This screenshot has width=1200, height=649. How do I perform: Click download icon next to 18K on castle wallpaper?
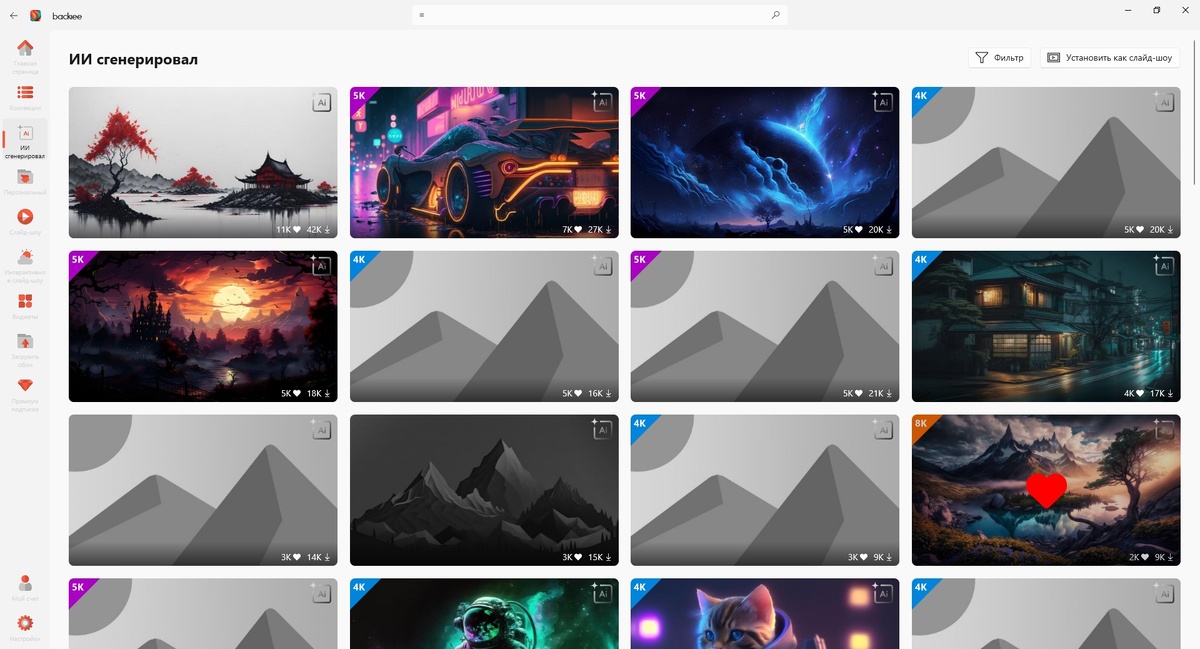click(x=327, y=394)
